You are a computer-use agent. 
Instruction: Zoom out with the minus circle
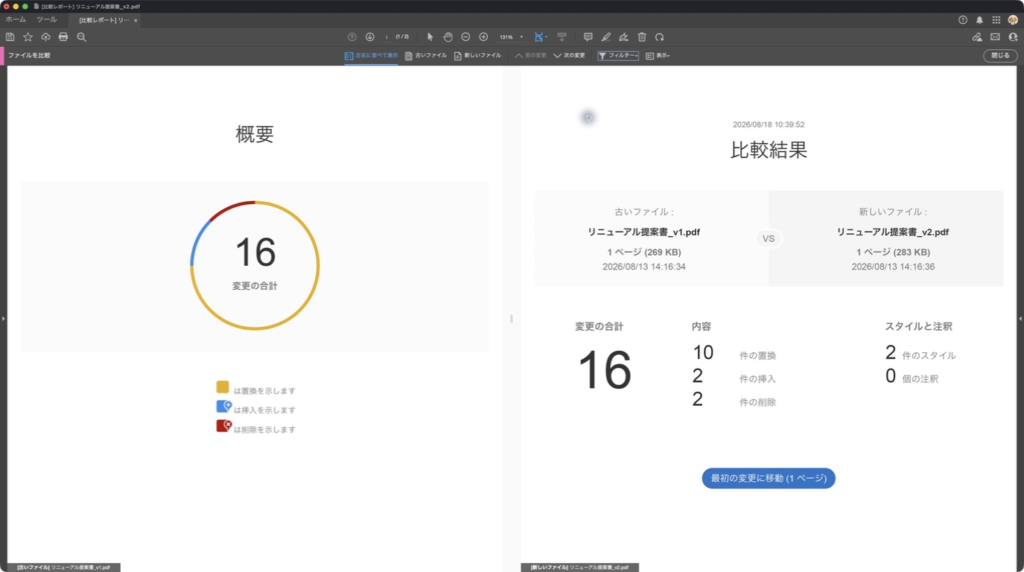[x=466, y=37]
